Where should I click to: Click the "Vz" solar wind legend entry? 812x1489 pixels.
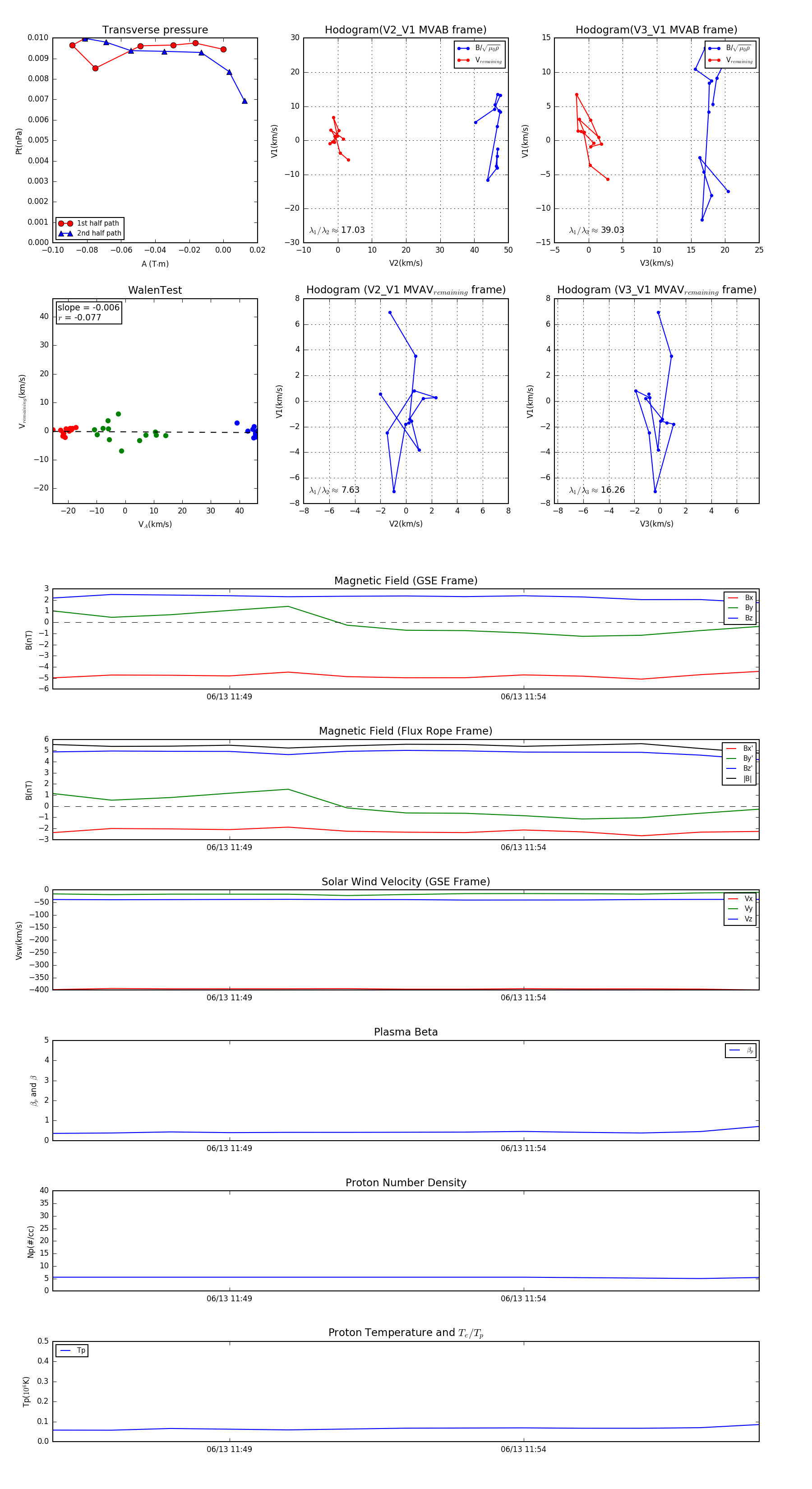(x=741, y=919)
